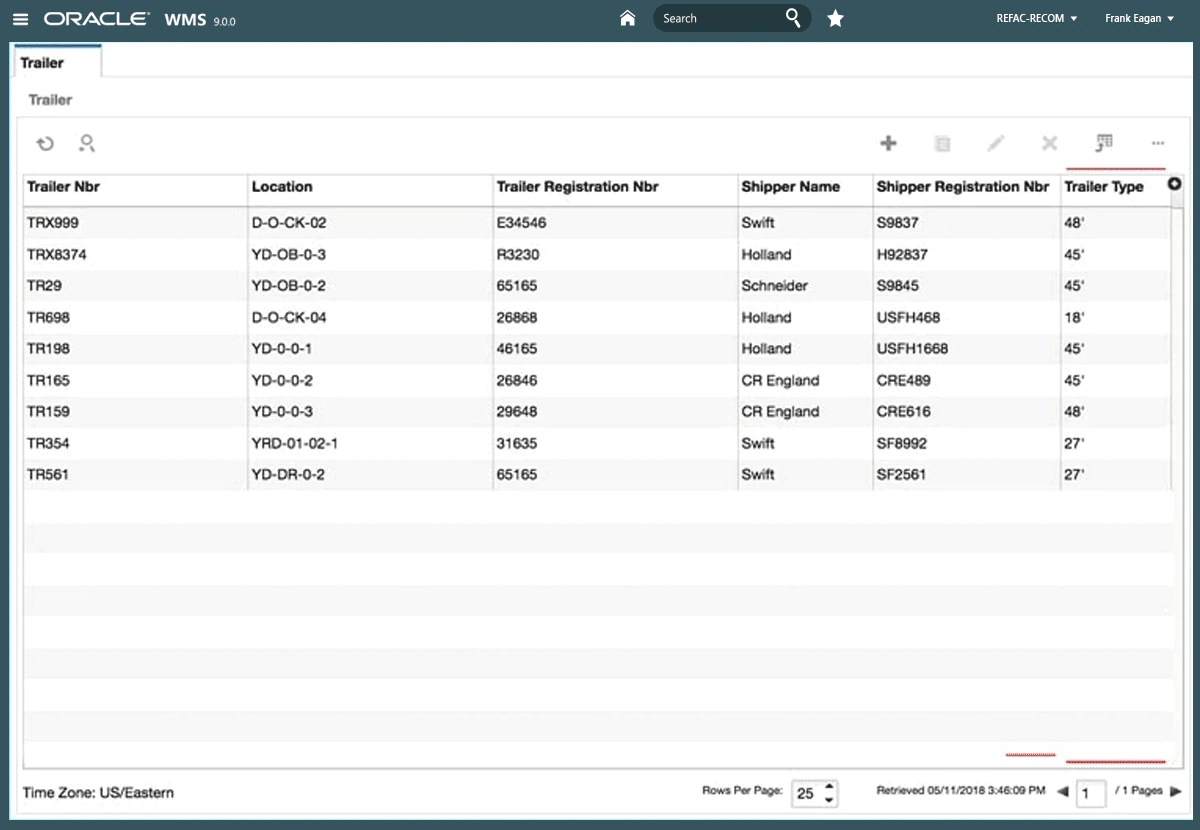Screen dimensions: 1200x830
Task: Click the pencil edit icon
Action: tap(995, 144)
